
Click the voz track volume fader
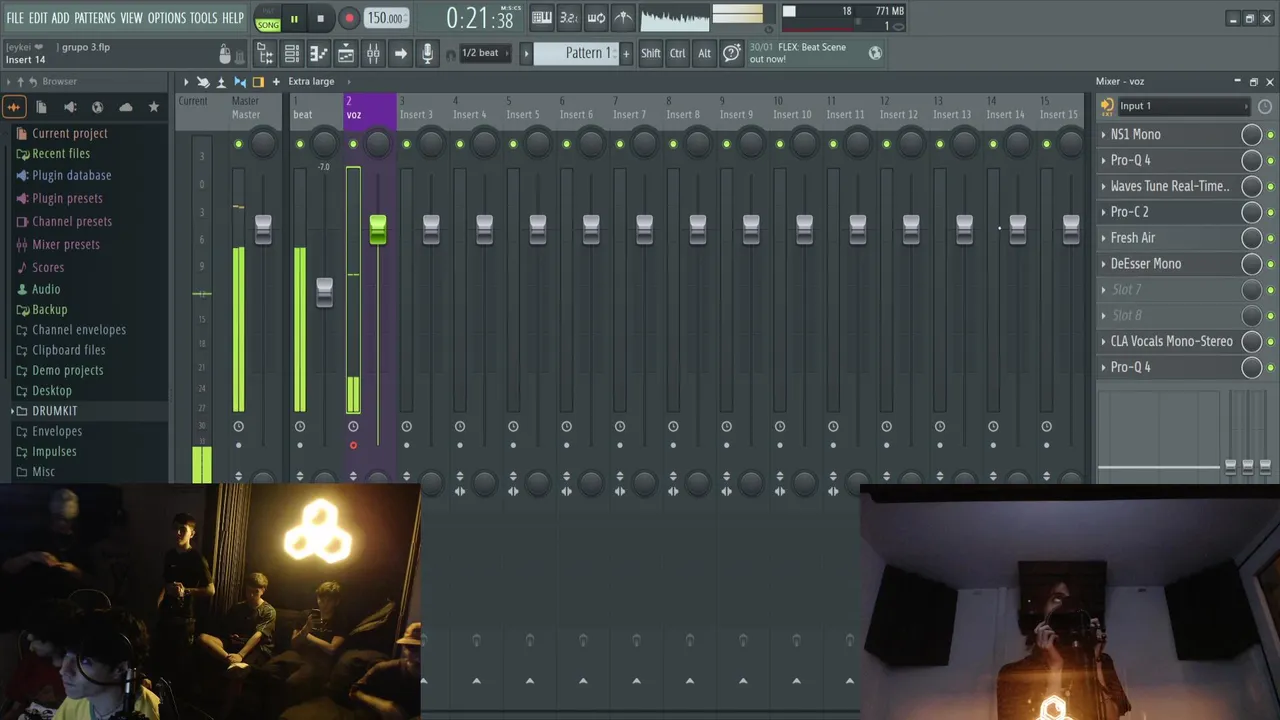tap(377, 229)
